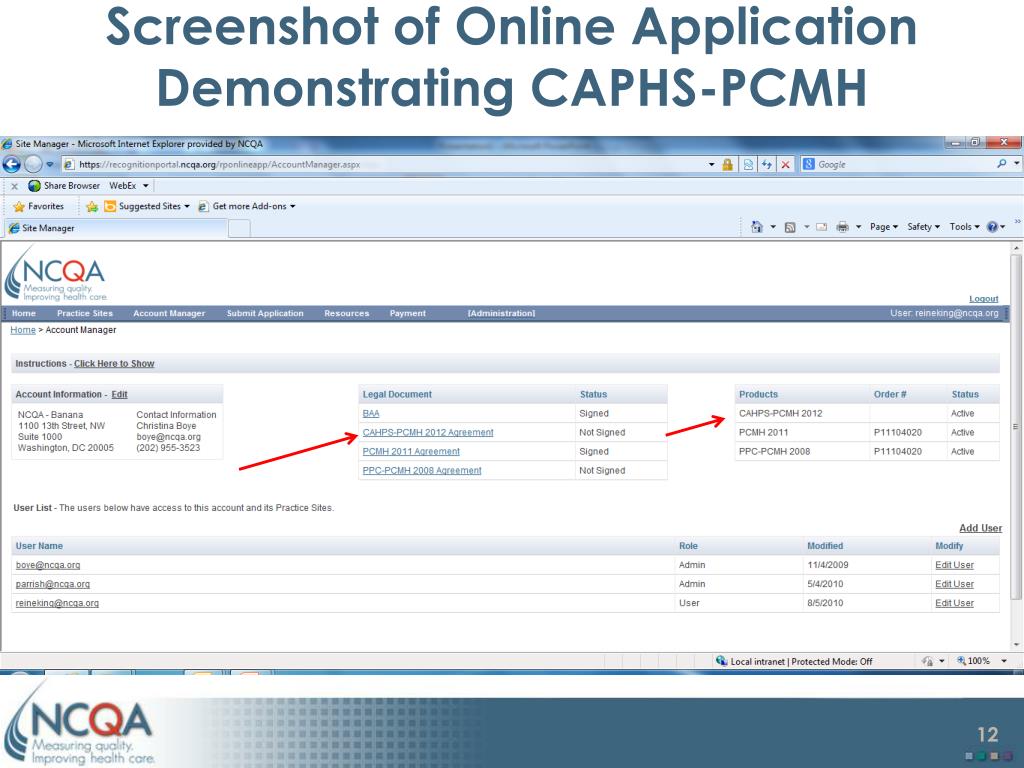
Task: Open Account Manager in navigation bar
Action: click(169, 313)
